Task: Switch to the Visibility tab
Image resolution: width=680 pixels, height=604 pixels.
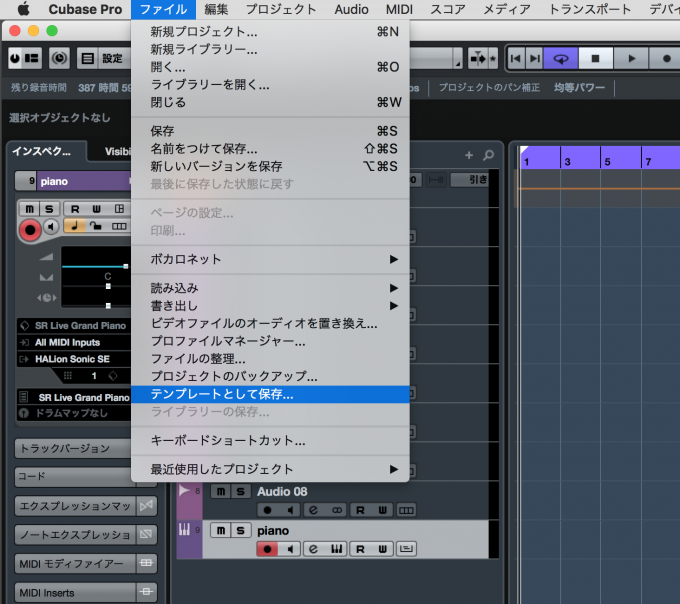Action: (117, 151)
